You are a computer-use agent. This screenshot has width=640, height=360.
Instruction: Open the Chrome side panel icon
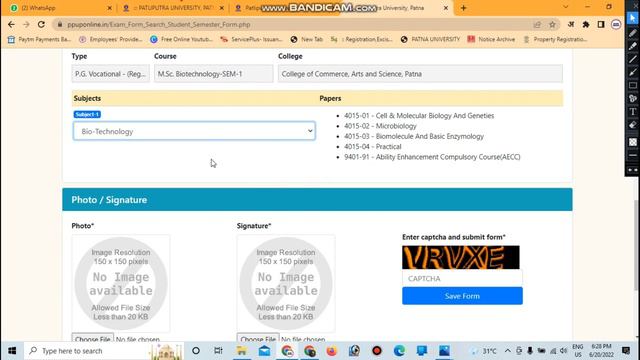tap(601, 24)
